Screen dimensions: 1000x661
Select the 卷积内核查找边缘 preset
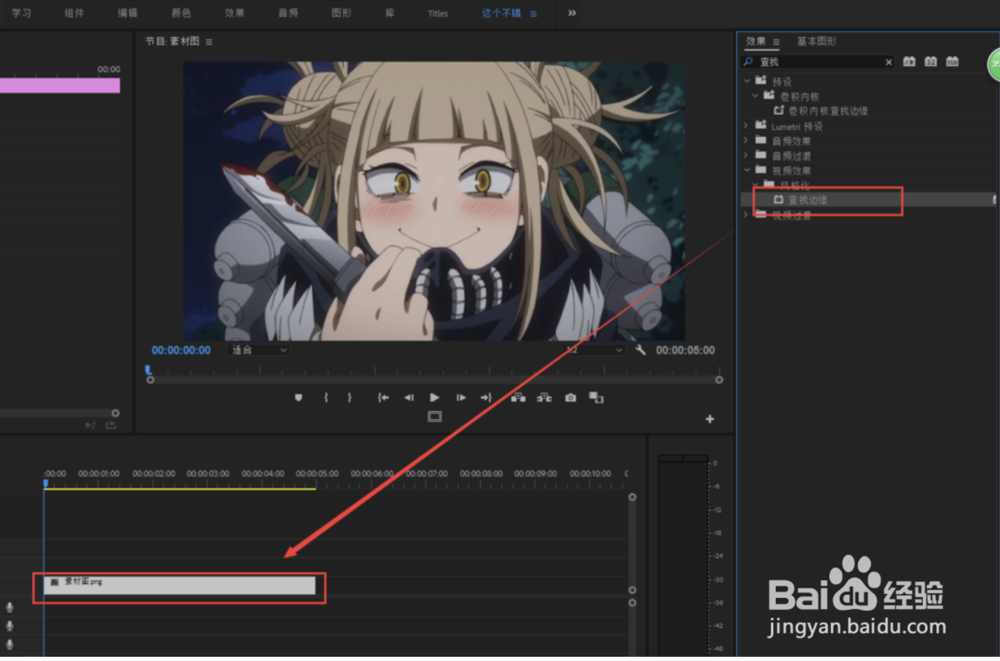pyautogui.click(x=828, y=111)
